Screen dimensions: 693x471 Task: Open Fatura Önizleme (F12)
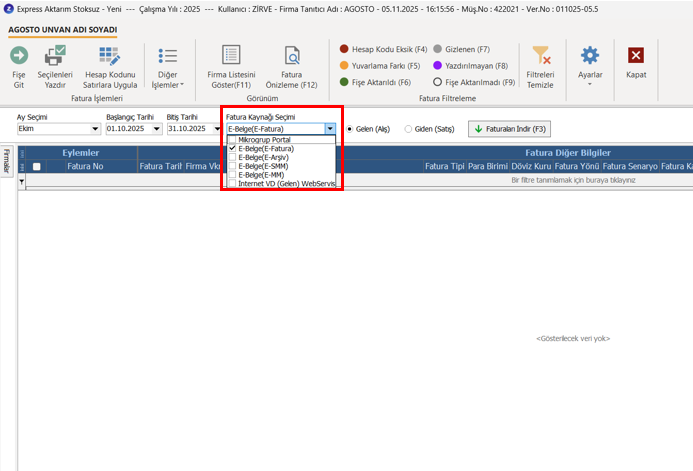click(x=292, y=67)
